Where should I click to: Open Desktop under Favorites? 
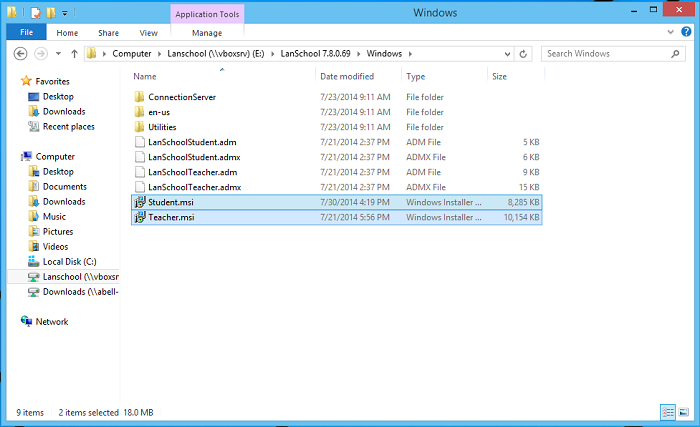tap(58, 96)
